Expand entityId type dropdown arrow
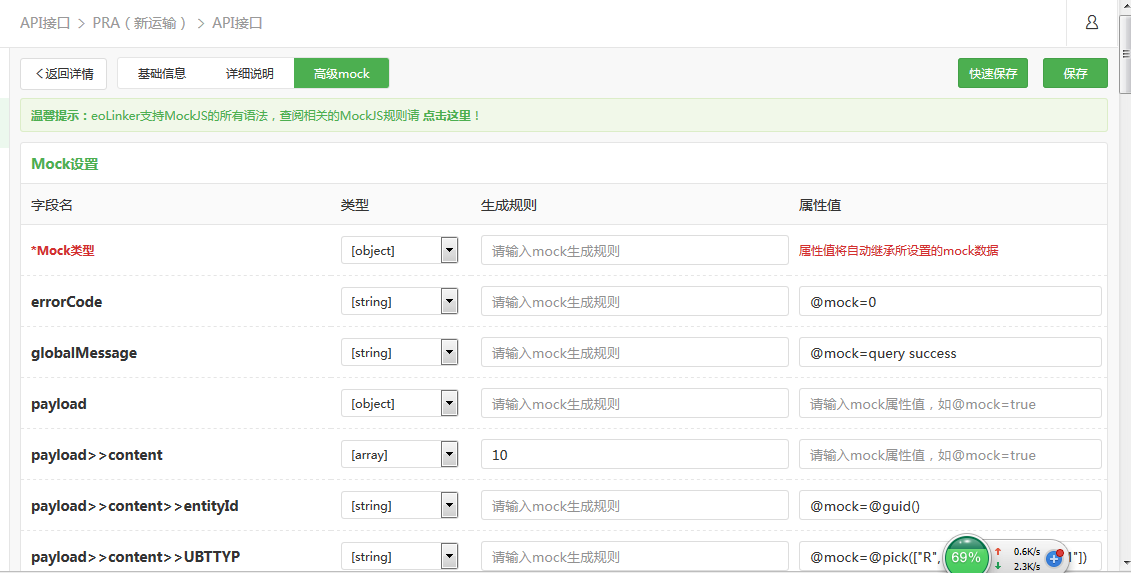 point(449,506)
